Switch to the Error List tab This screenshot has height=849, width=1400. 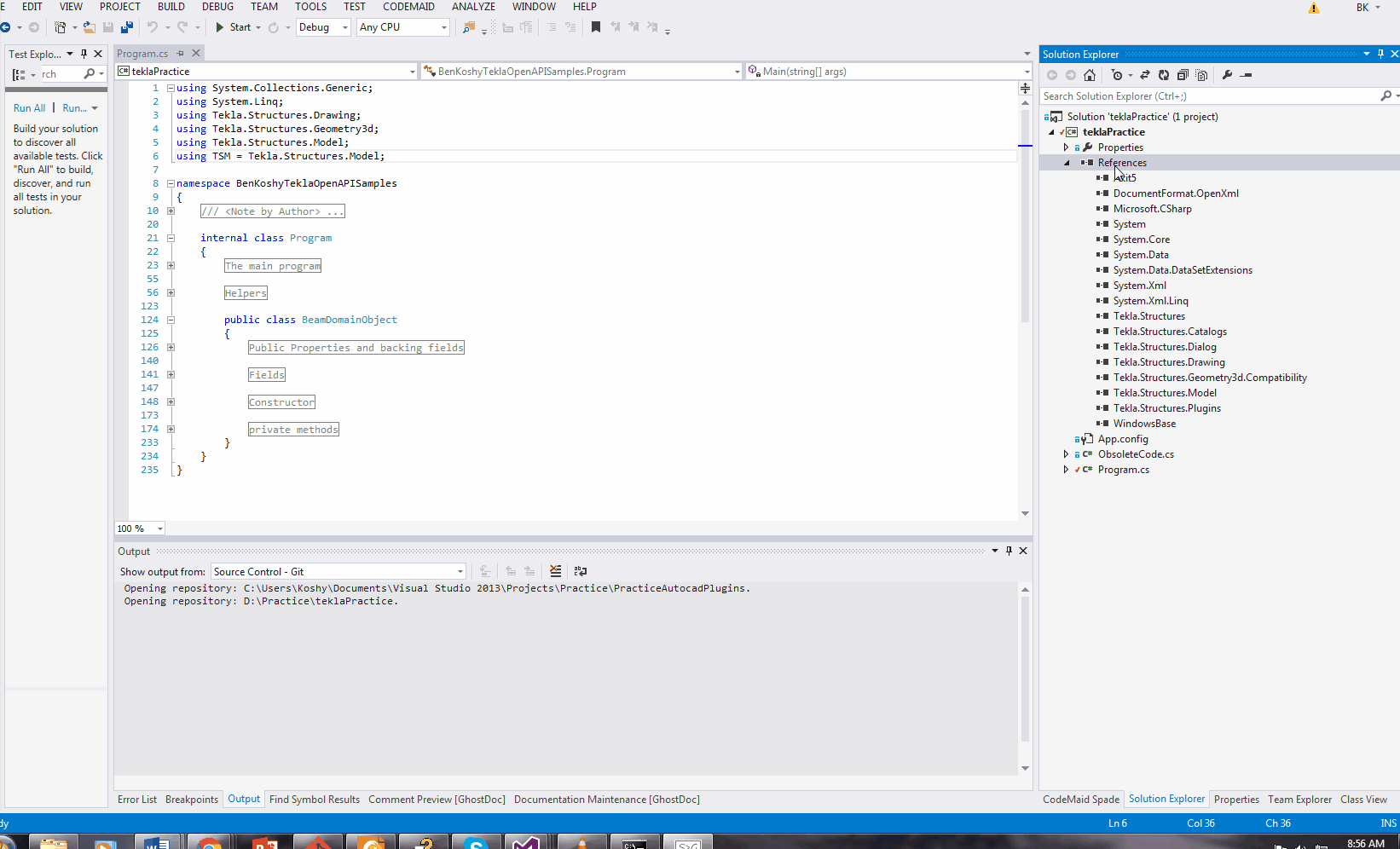(136, 799)
